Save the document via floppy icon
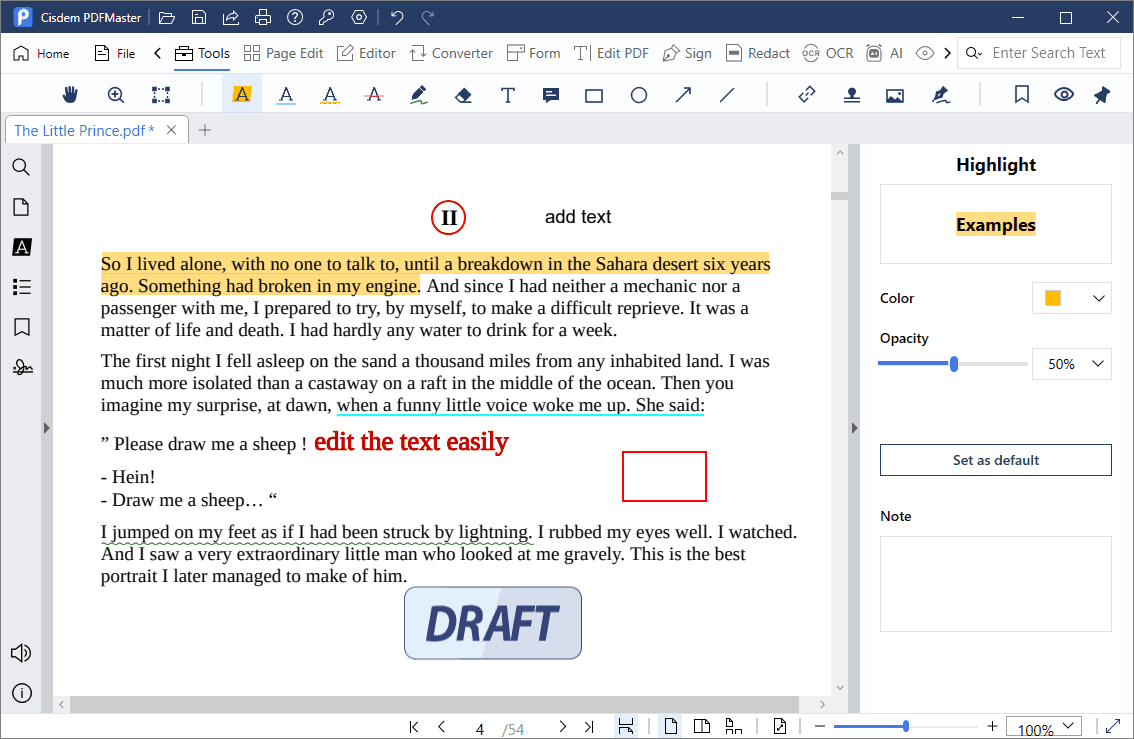The image size is (1134, 739). tap(199, 17)
